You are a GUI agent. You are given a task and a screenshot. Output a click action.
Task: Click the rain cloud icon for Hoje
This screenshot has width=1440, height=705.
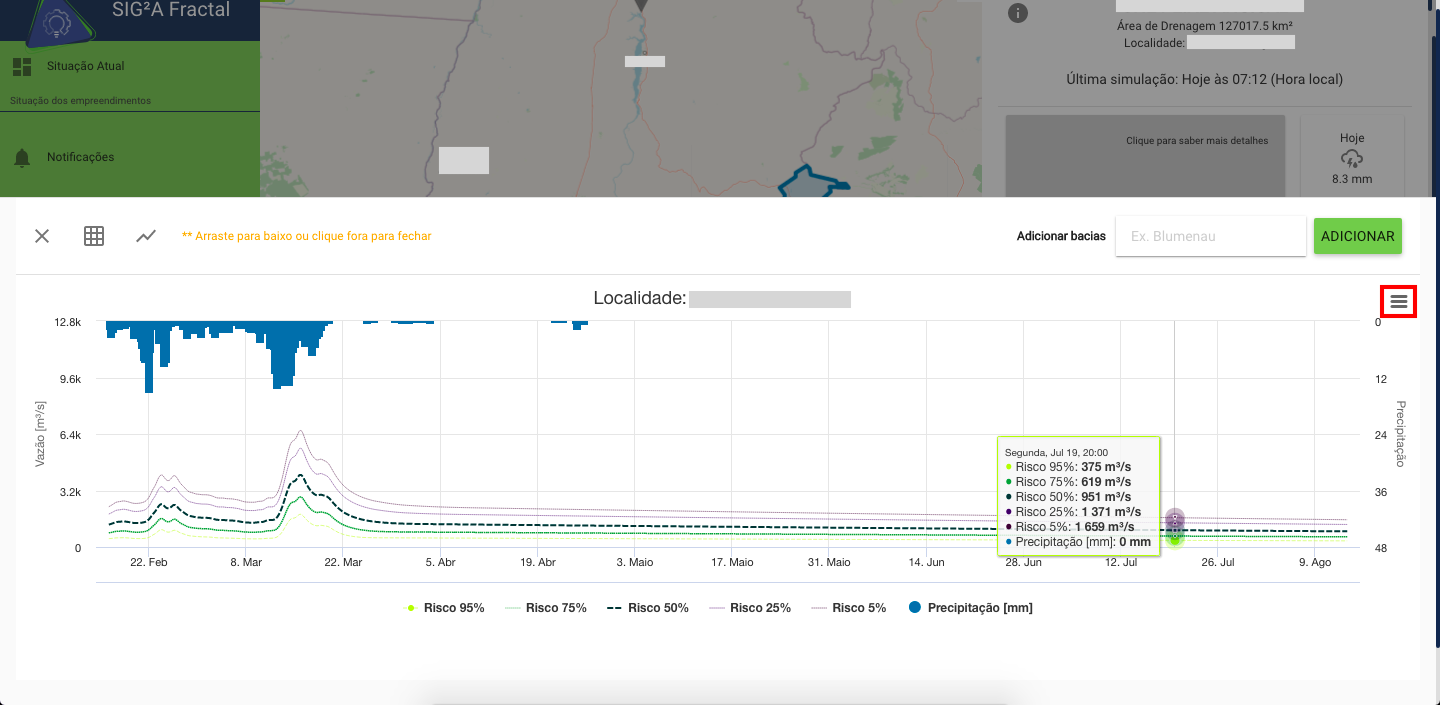tap(1351, 159)
